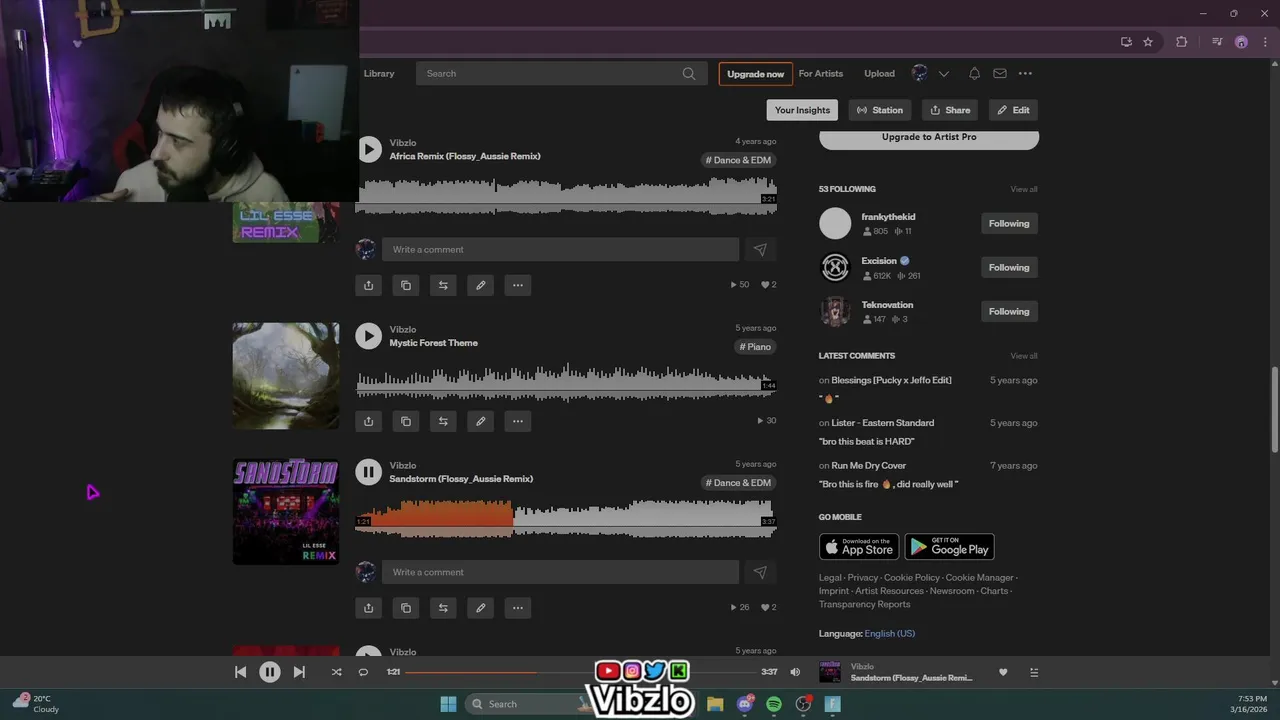Open the next-up queue icon
Viewport: 1280px width, 720px height.
(x=1034, y=673)
